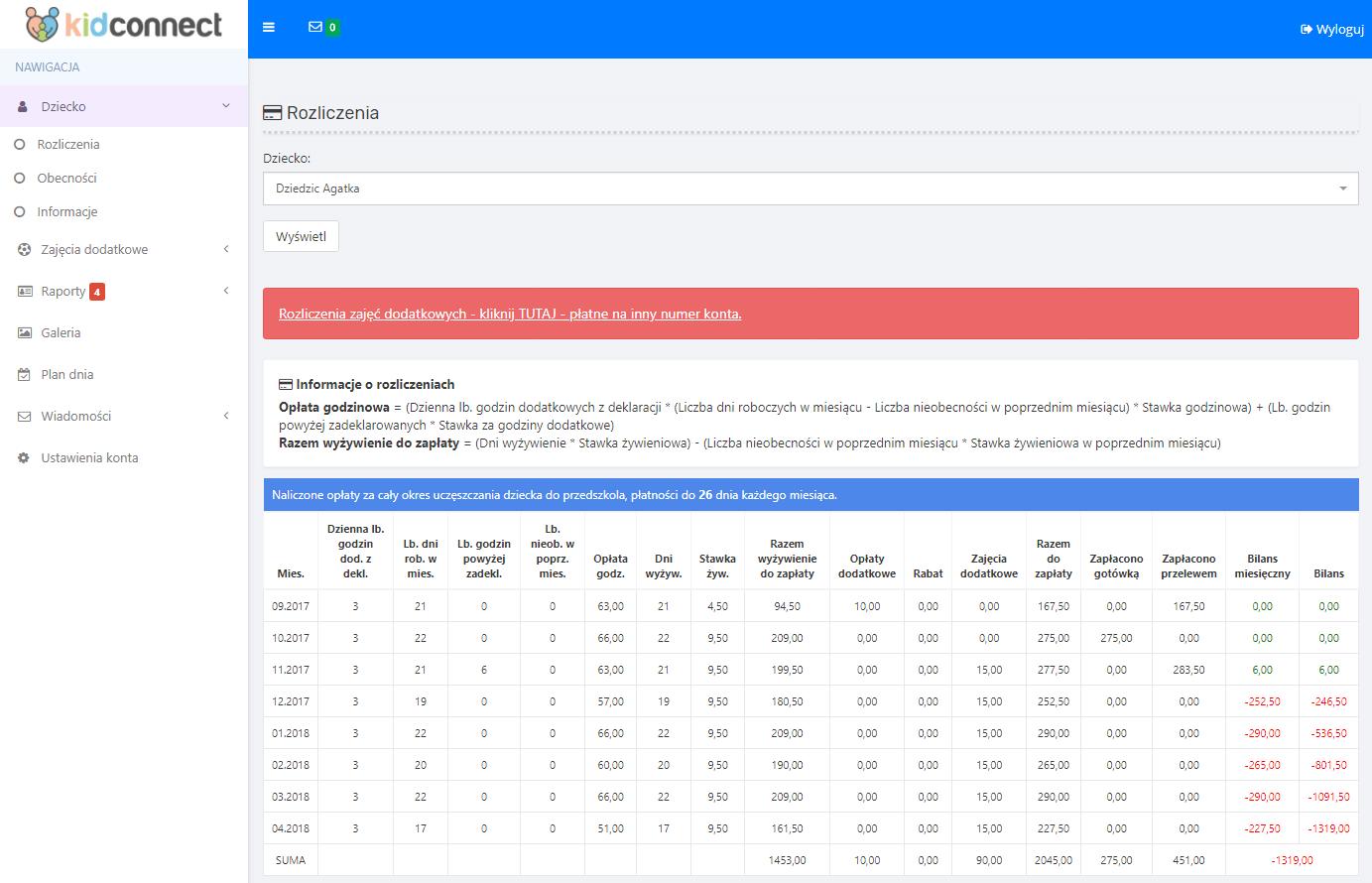1372x883 pixels.
Task: Expand the Raporty submenu arrow
Action: point(226,291)
